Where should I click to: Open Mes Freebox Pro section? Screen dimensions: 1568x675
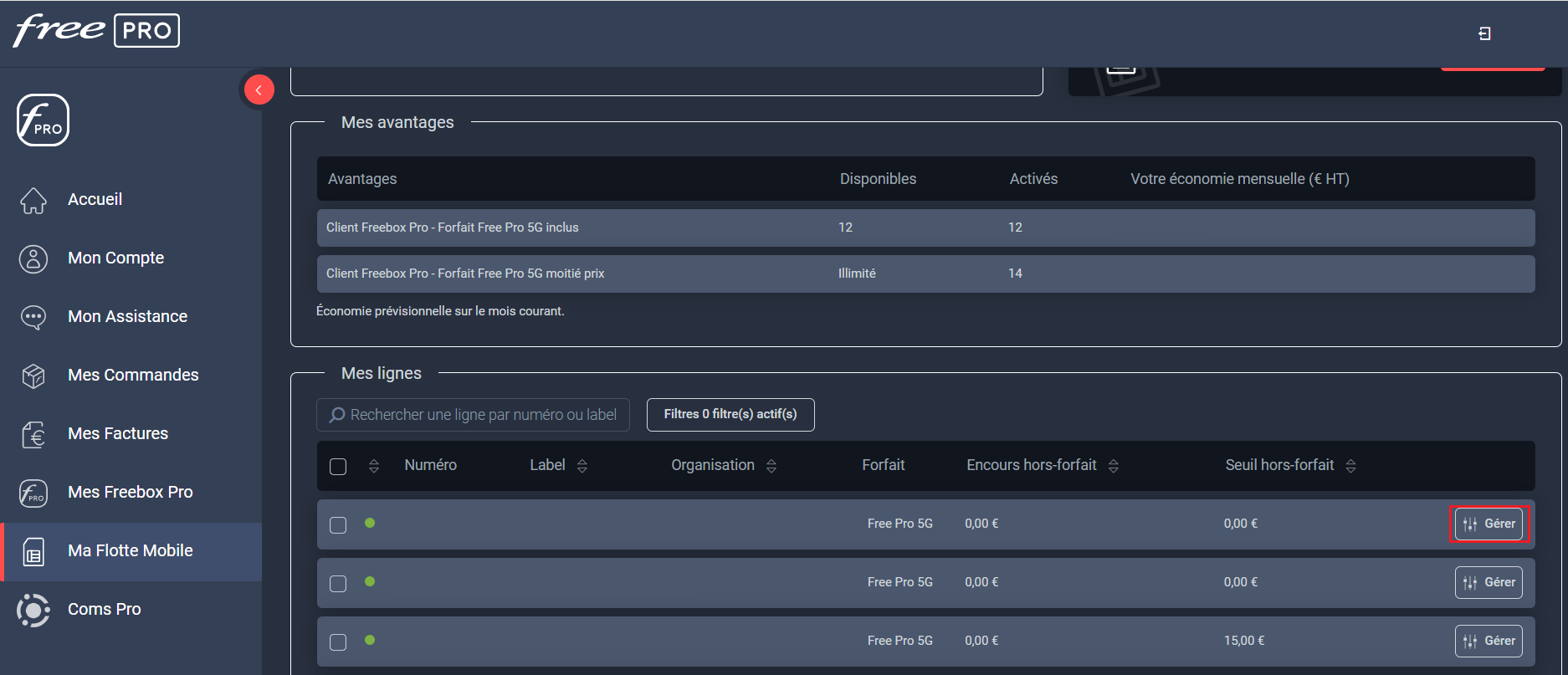[x=131, y=493]
